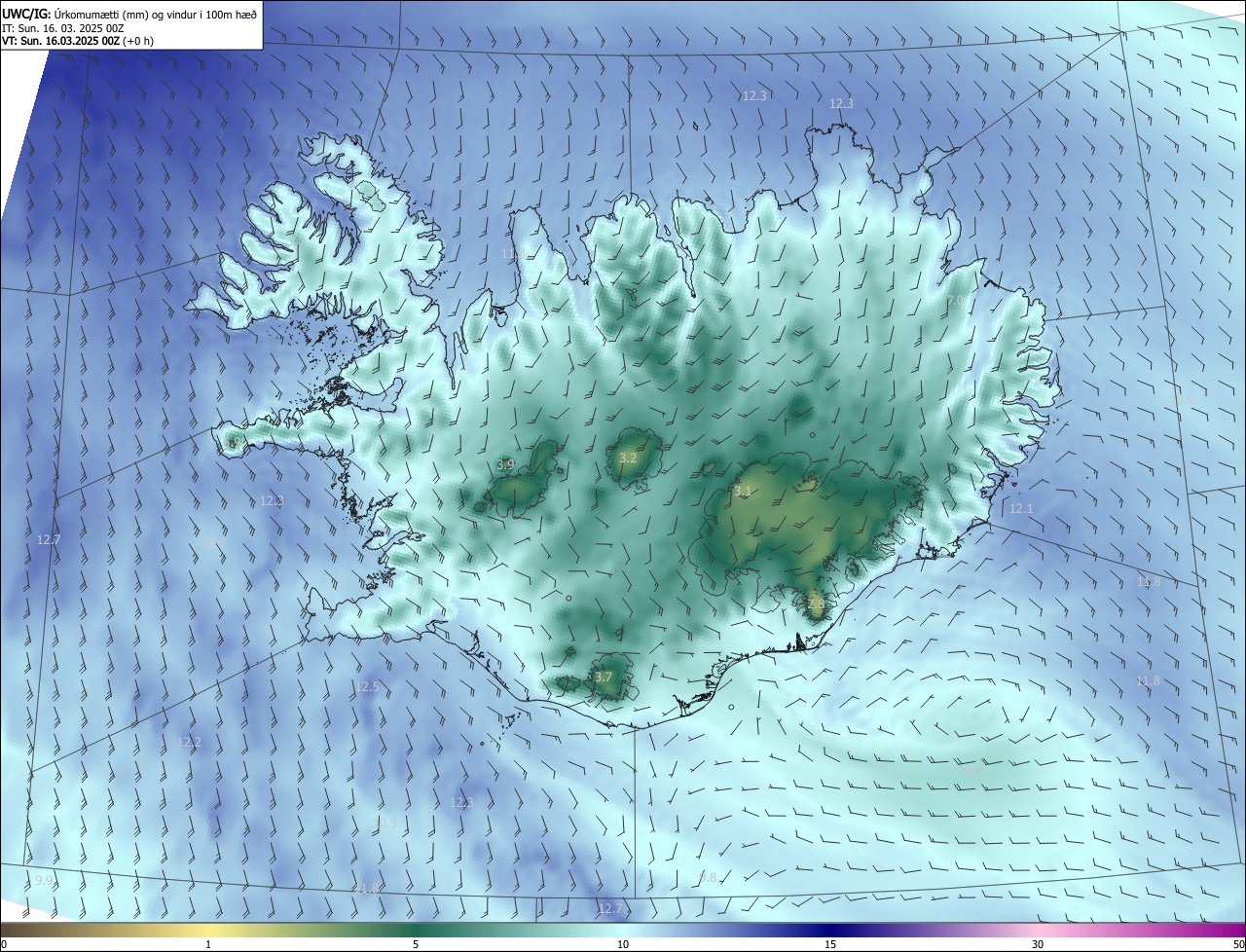Click the 3.7 value label on the map
The image size is (1246, 952).
coord(604,677)
